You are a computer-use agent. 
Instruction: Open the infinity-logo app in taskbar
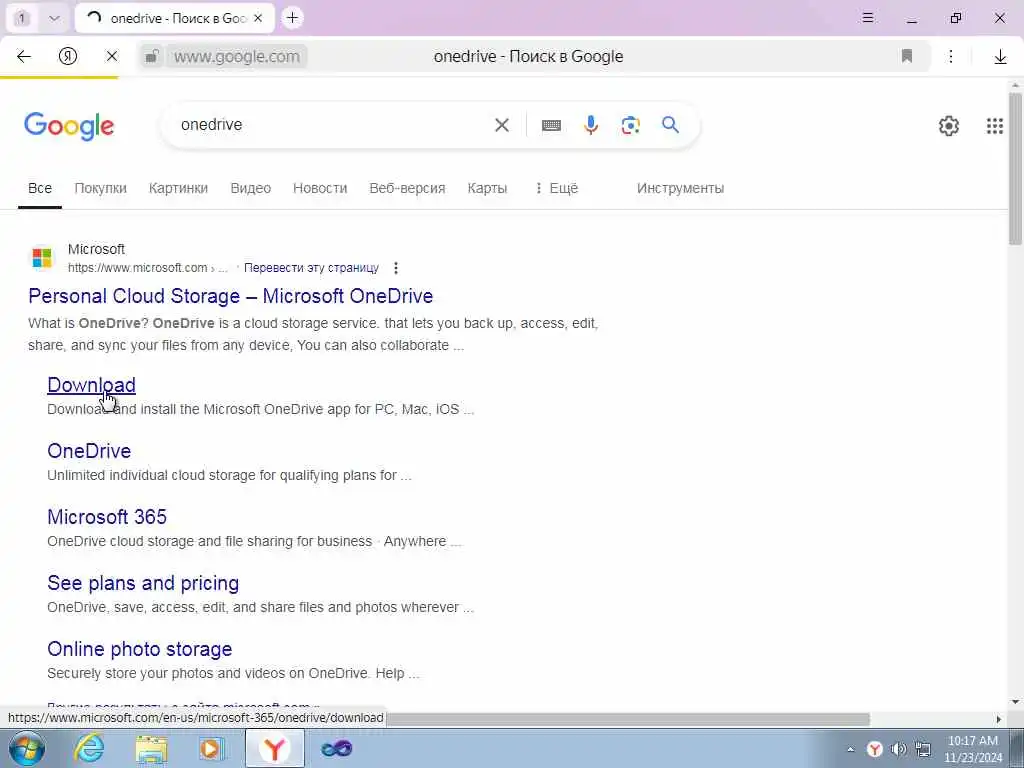click(x=336, y=748)
